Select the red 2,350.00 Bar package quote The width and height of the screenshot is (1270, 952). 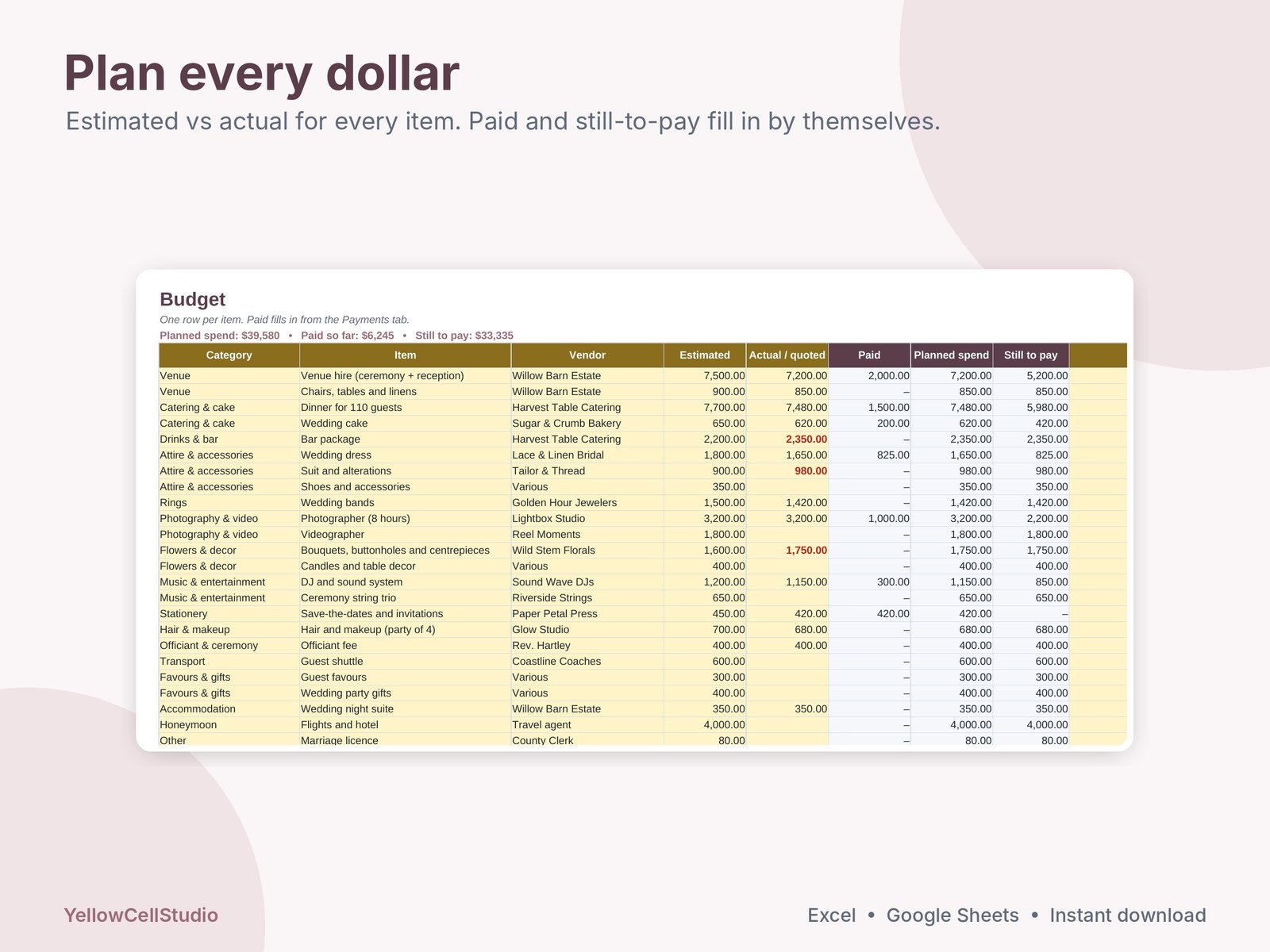click(x=787, y=440)
